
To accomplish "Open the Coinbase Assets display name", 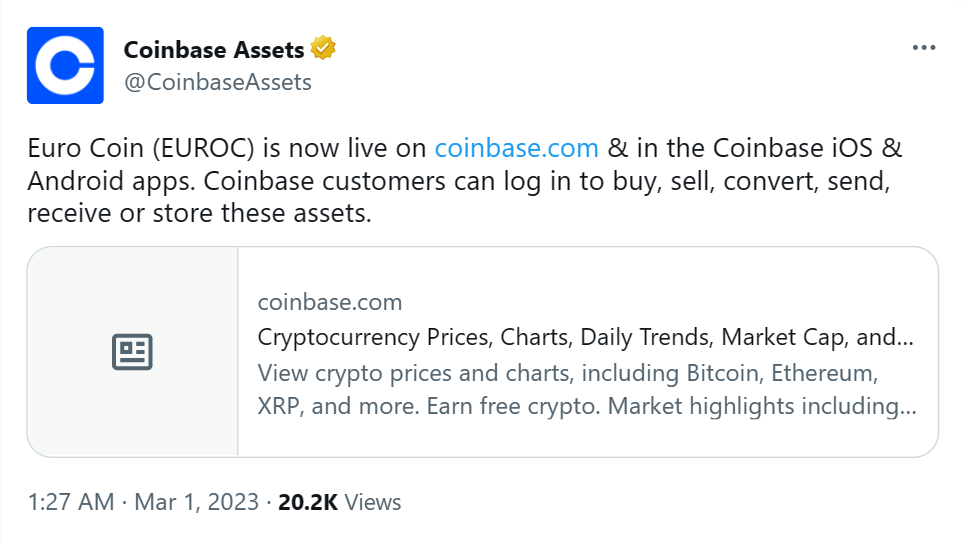I will [x=214, y=49].
